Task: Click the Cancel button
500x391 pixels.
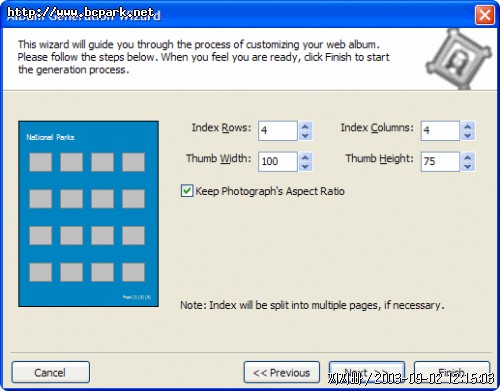Action: point(51,372)
